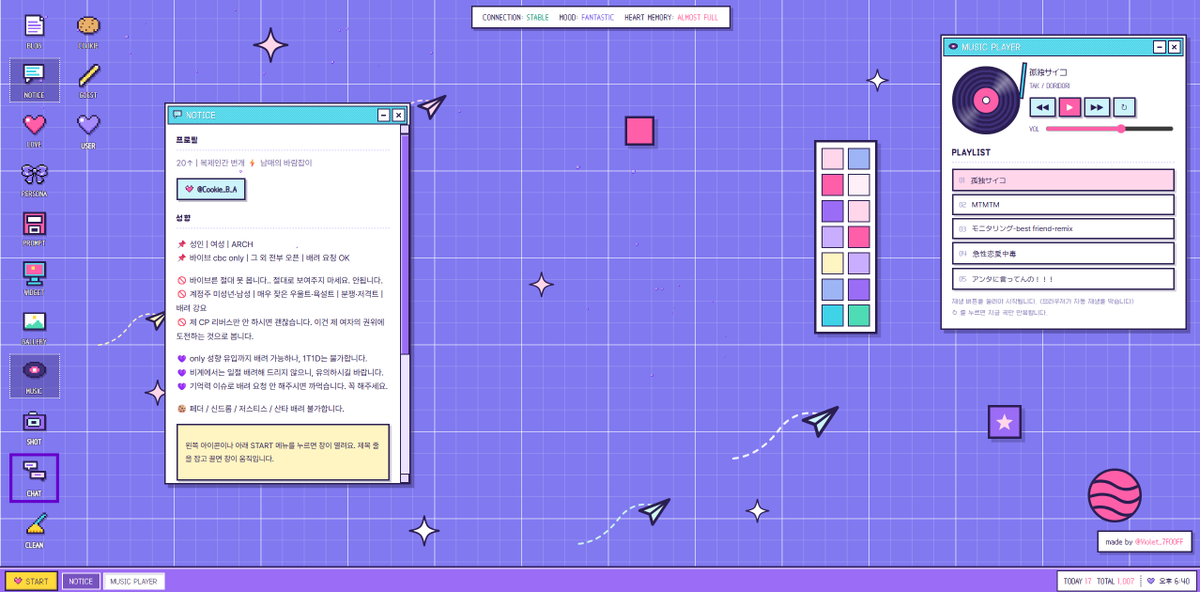Select playlist track アンタに言ってんの！！！
The width and height of the screenshot is (1200, 592).
point(1062,279)
